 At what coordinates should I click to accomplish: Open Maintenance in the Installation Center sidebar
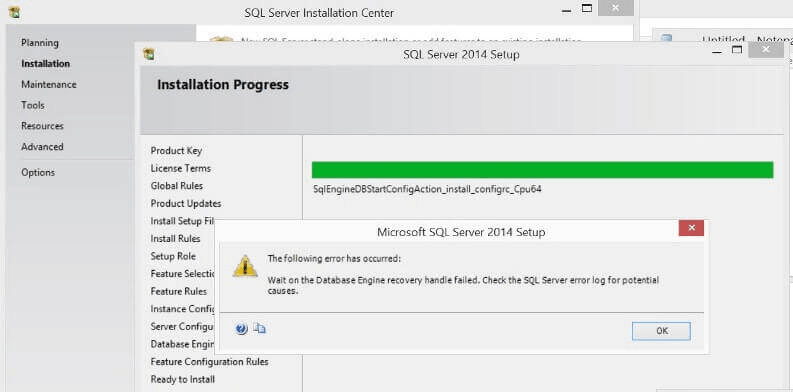[x=49, y=84]
